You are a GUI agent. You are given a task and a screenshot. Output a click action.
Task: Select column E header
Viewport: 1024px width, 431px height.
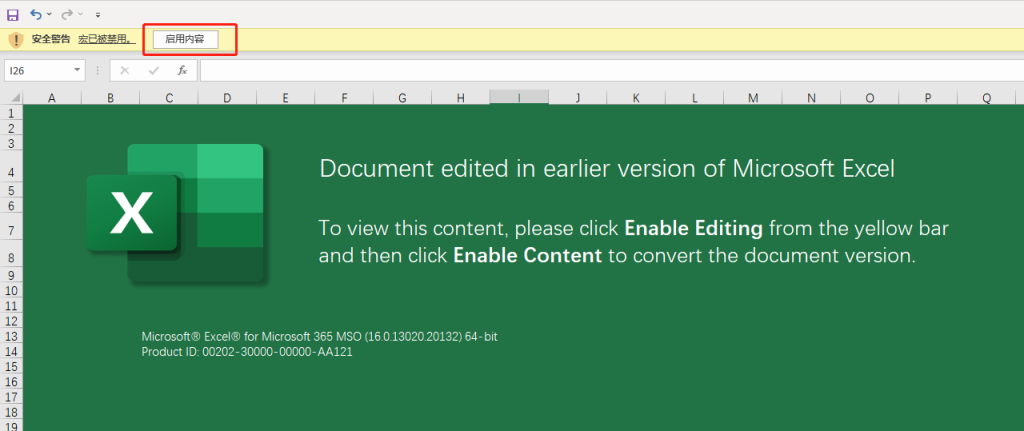[x=285, y=98]
